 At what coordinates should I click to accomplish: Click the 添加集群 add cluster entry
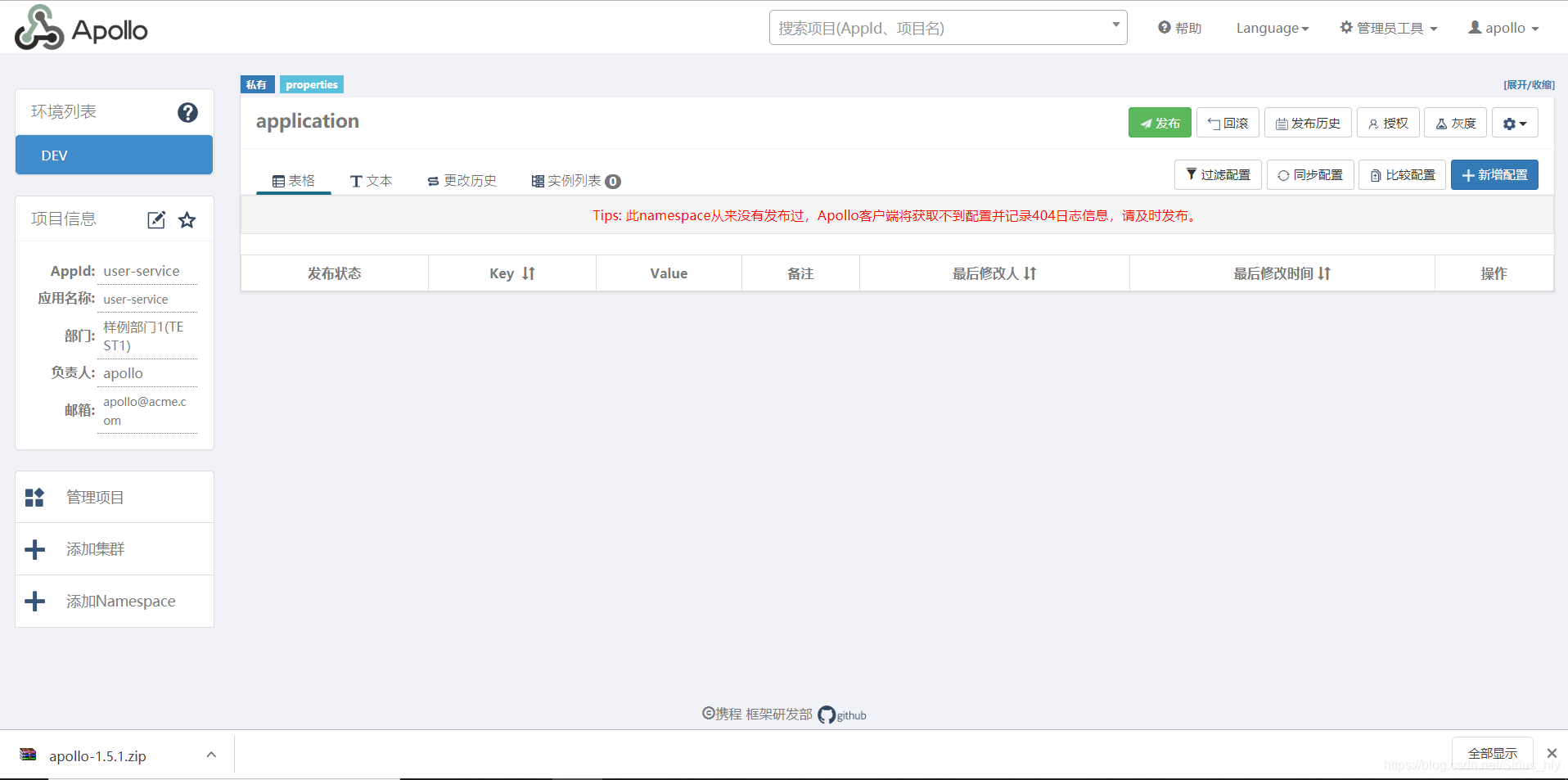click(x=115, y=549)
